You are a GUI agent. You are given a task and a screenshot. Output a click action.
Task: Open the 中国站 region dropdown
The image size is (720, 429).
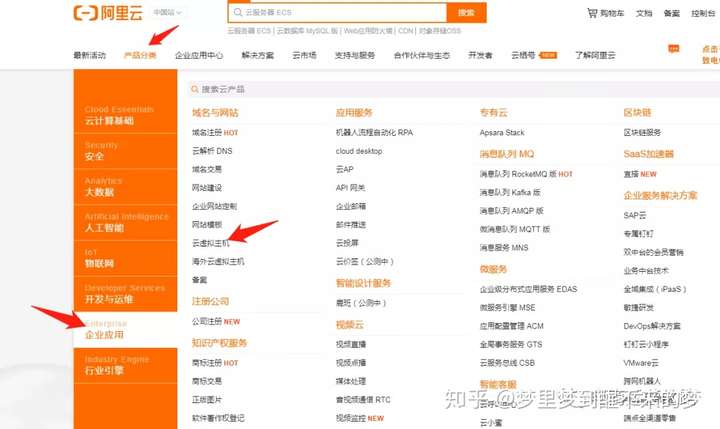(167, 12)
